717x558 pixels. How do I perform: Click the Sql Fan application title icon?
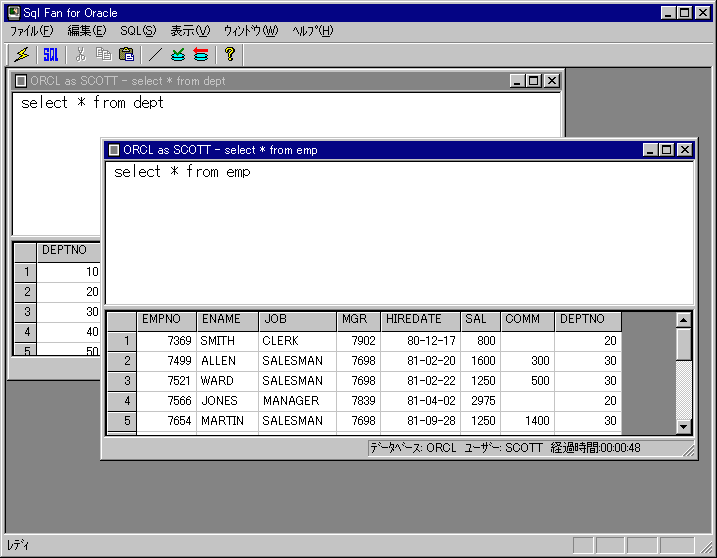[14, 12]
